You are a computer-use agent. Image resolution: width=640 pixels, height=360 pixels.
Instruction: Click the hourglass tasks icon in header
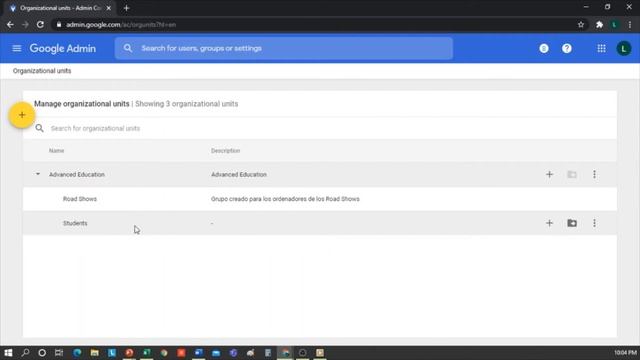tap(544, 49)
